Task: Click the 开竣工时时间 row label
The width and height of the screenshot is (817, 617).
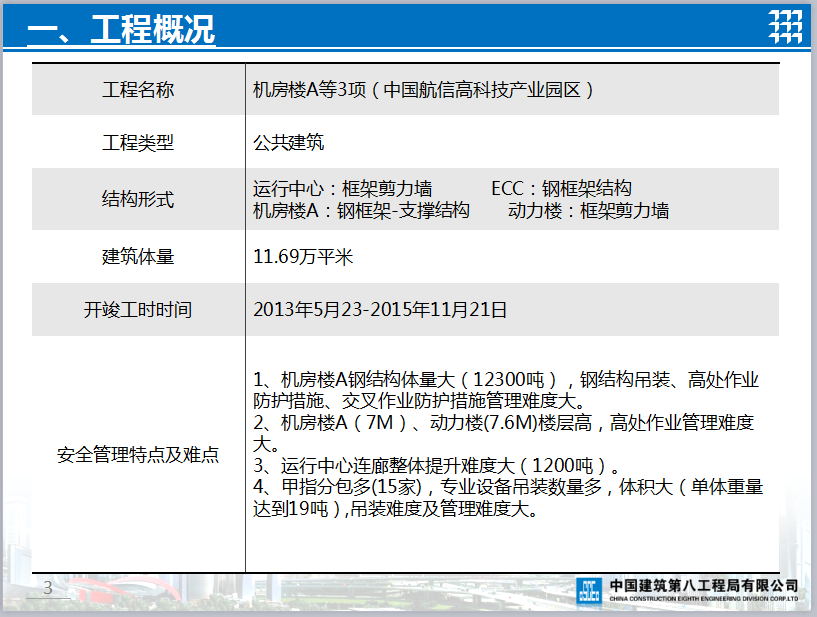Action: pos(138,310)
